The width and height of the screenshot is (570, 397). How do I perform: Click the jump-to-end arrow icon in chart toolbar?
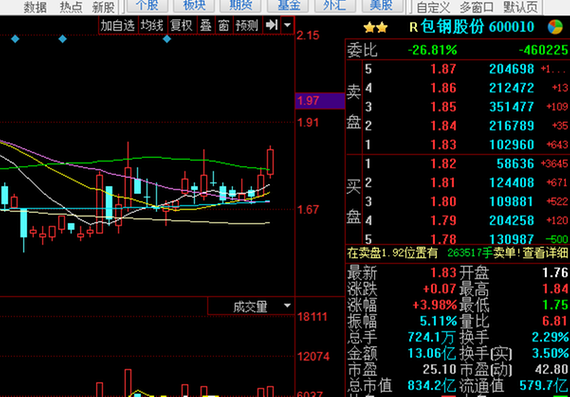[x=272, y=25]
